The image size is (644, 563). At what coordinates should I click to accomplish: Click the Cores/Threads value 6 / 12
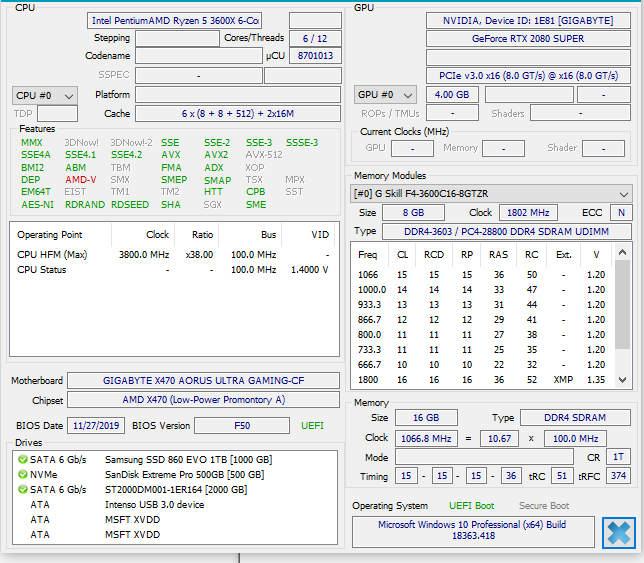click(x=315, y=39)
